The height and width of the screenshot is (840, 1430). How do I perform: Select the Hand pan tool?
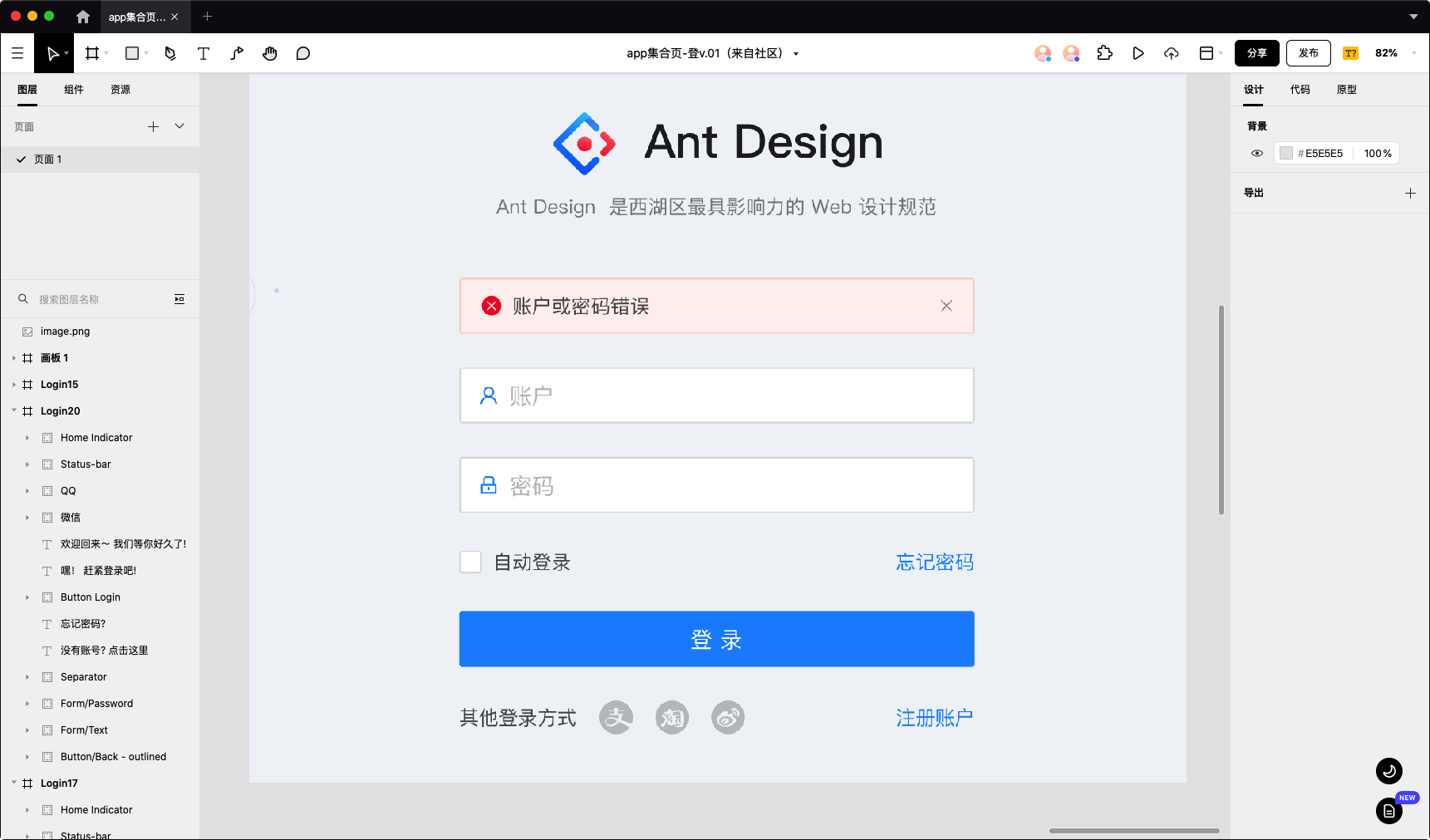pos(270,53)
